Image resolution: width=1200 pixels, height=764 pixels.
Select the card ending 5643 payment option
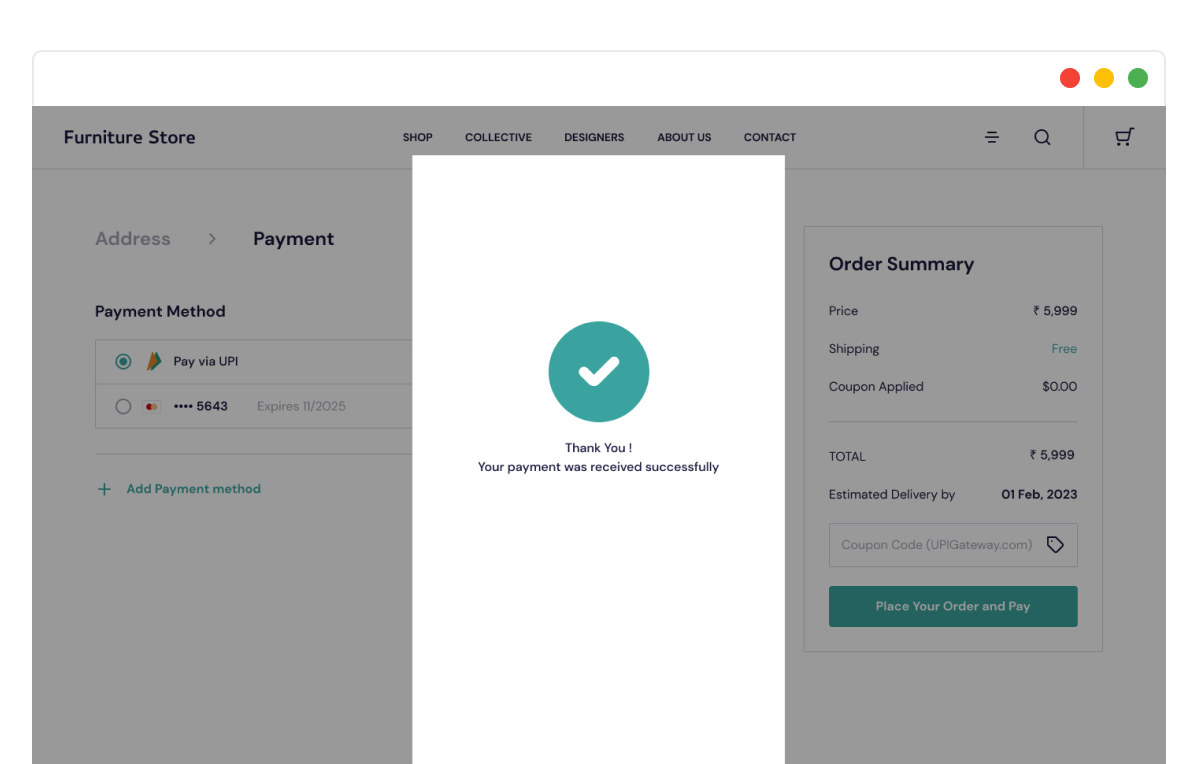point(123,406)
